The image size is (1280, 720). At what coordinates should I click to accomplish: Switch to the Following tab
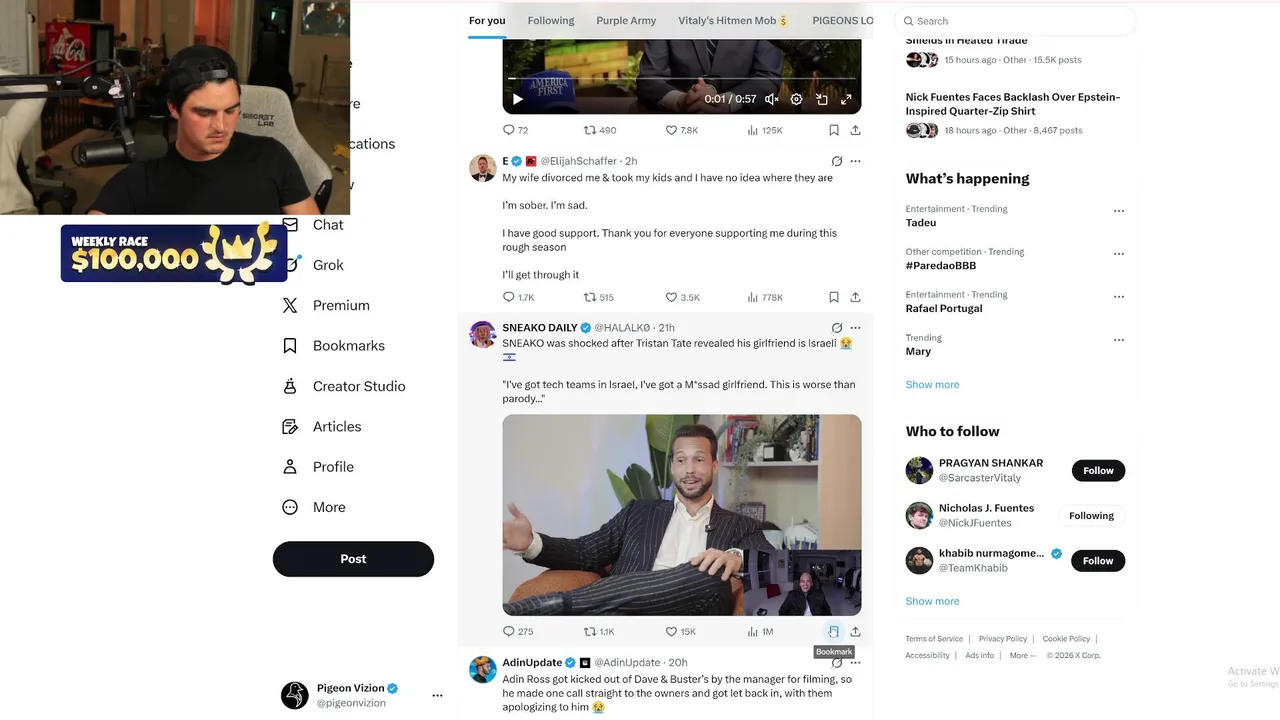pyautogui.click(x=551, y=20)
